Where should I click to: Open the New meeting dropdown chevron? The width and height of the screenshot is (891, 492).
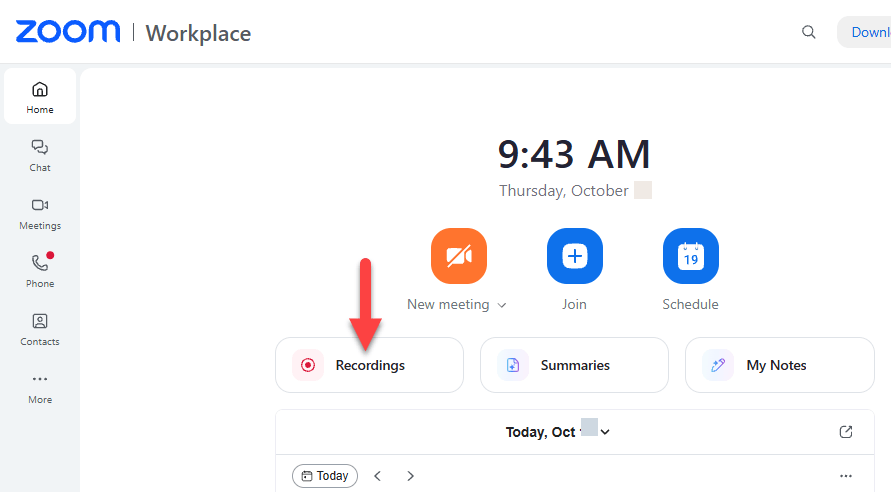502,305
